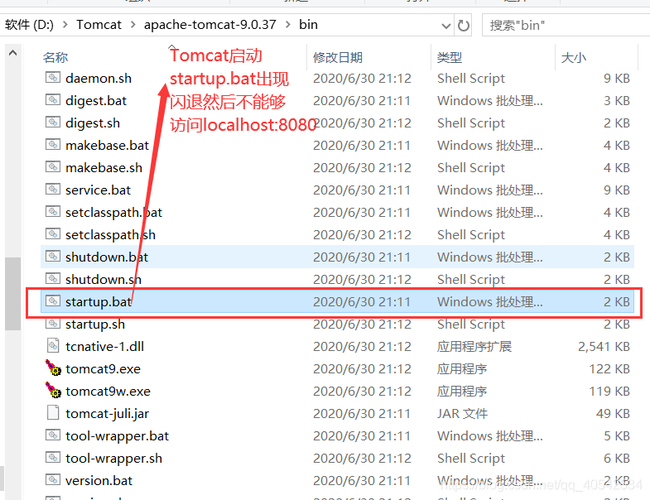Select the file name shutdown.sh
Screen dimensions: 650x500
103,280
